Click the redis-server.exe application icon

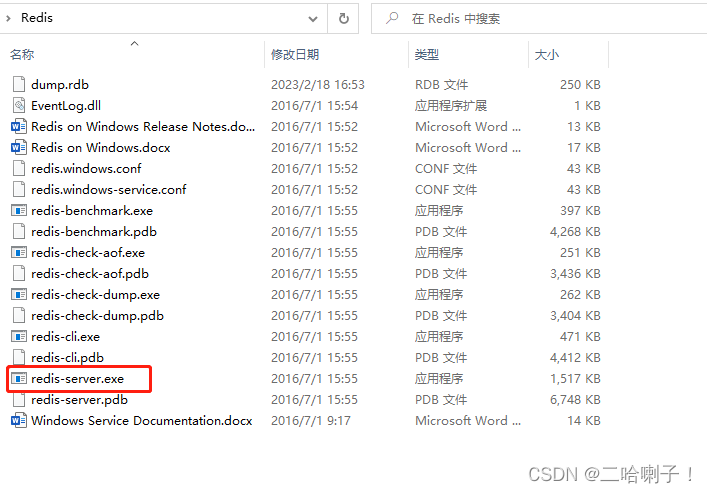coord(18,378)
